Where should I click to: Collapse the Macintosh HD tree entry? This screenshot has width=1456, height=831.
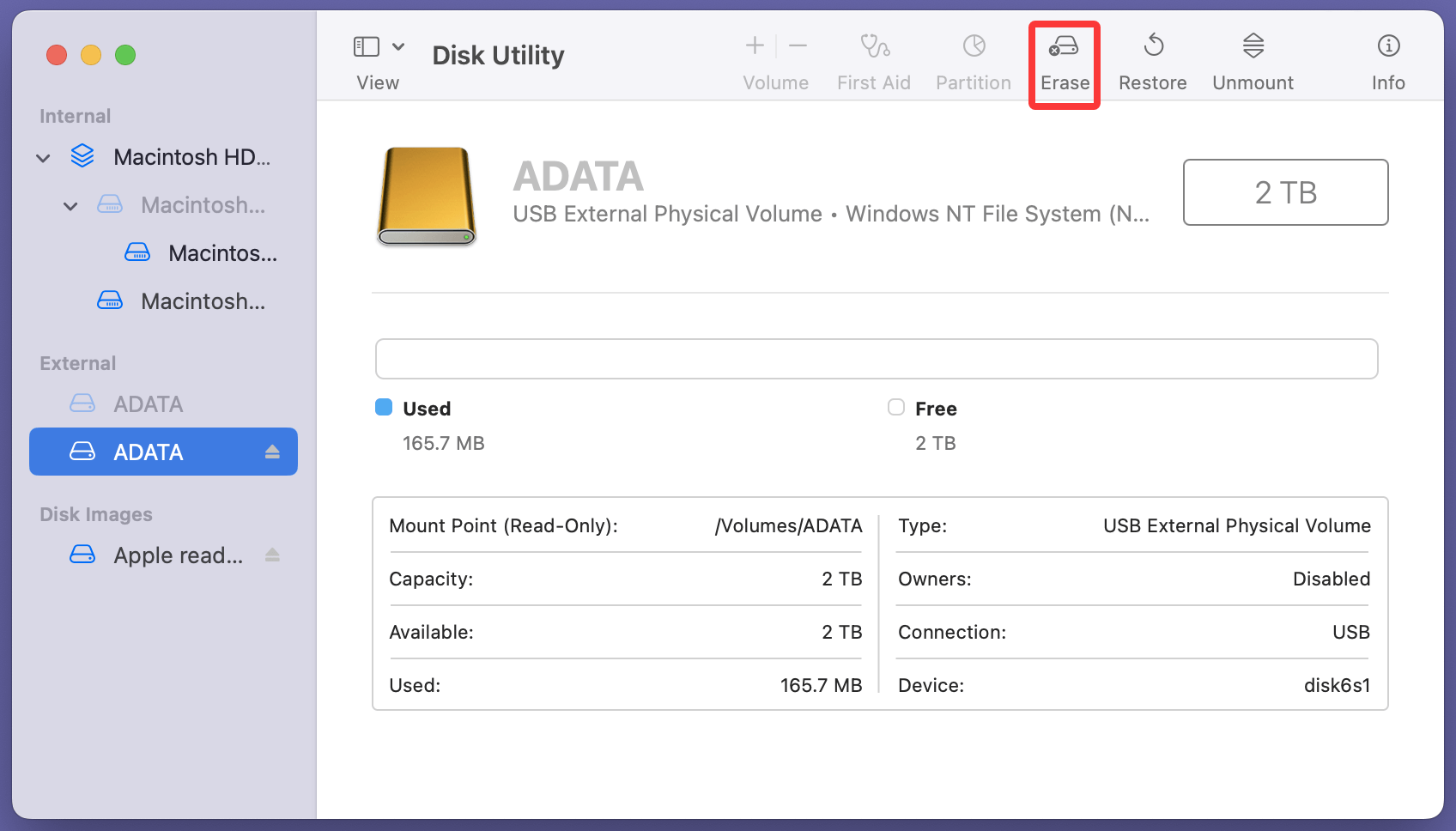pyautogui.click(x=42, y=157)
